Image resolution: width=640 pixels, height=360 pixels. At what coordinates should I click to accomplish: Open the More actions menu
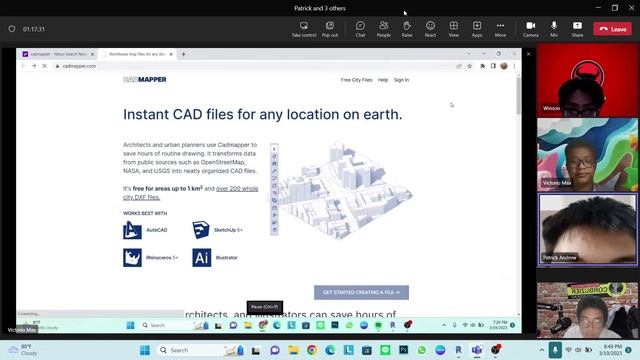500,29
